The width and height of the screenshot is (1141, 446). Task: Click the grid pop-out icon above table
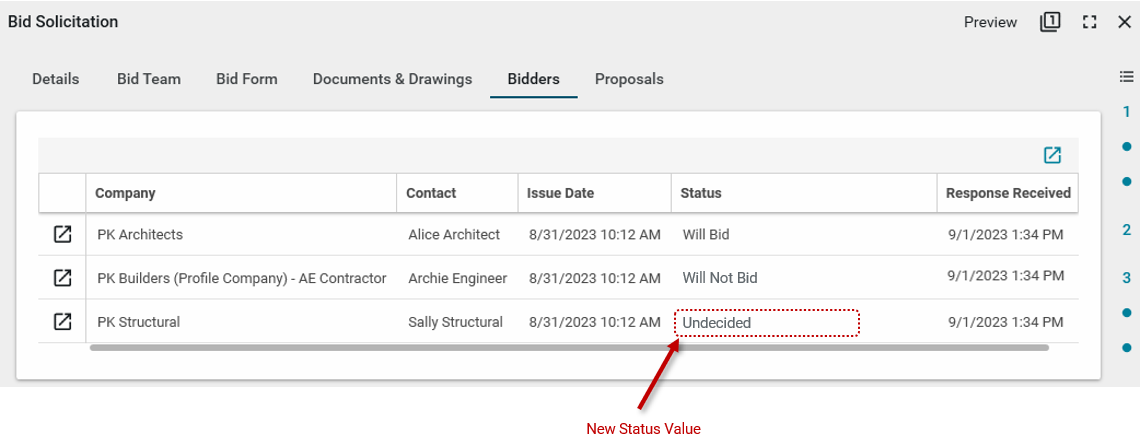[x=1052, y=155]
